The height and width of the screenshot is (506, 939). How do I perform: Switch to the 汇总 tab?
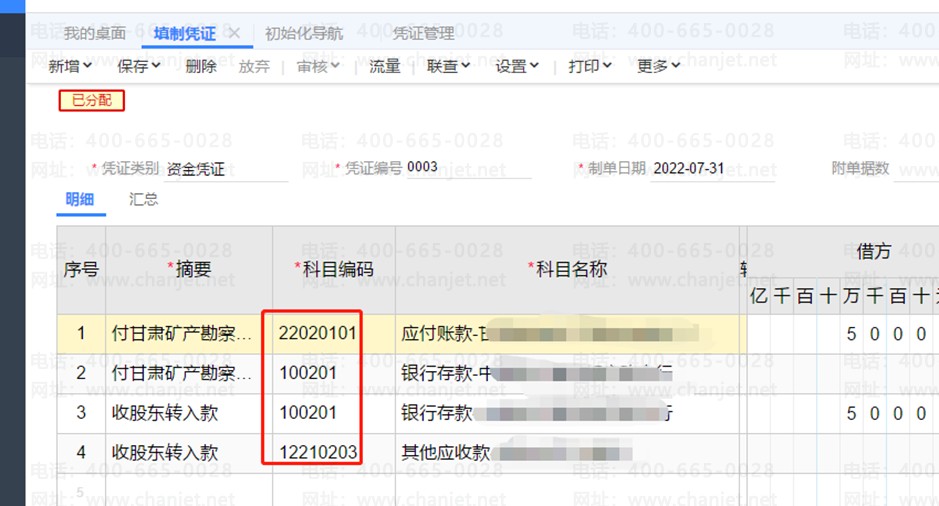point(143,199)
